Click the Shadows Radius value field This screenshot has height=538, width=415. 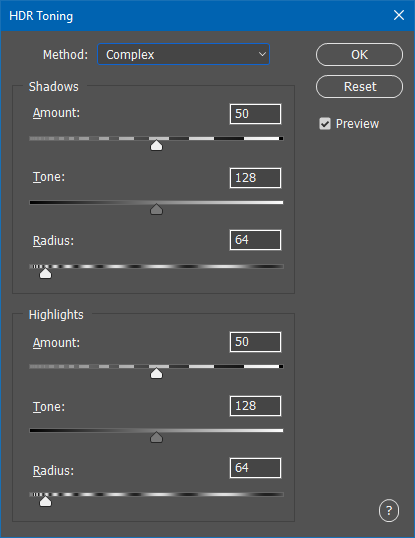click(x=255, y=240)
